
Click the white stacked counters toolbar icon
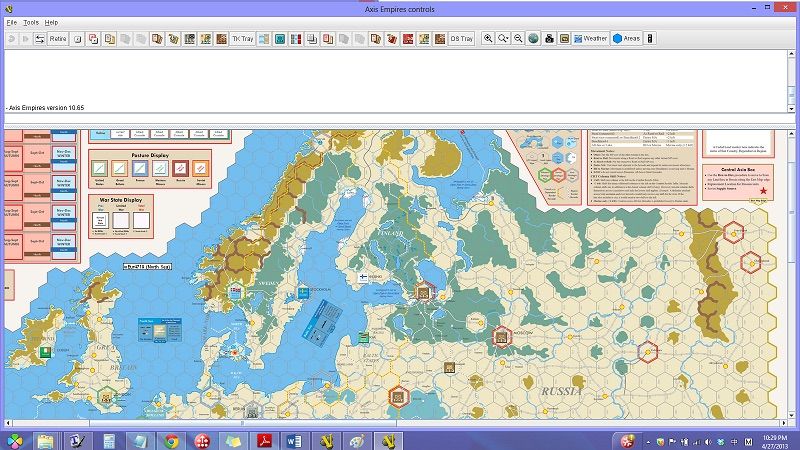pyautogui.click(x=312, y=39)
